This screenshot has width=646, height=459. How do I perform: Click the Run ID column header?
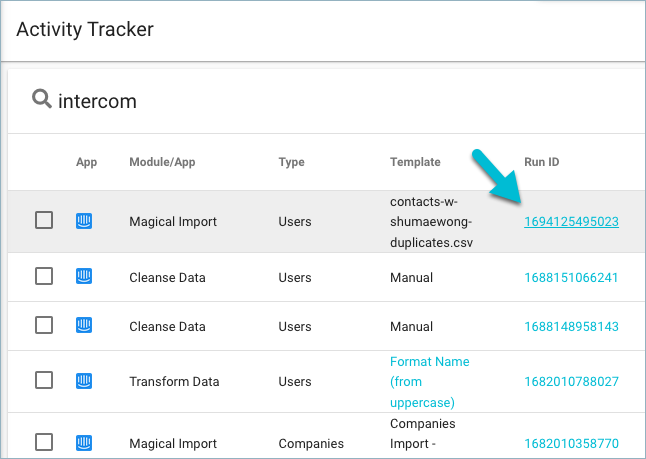pyautogui.click(x=542, y=162)
